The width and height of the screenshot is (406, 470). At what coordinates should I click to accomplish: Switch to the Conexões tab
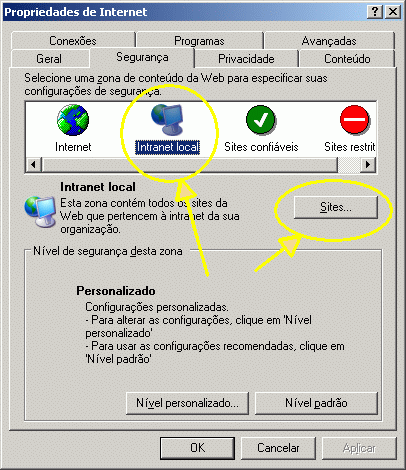click(x=73, y=41)
